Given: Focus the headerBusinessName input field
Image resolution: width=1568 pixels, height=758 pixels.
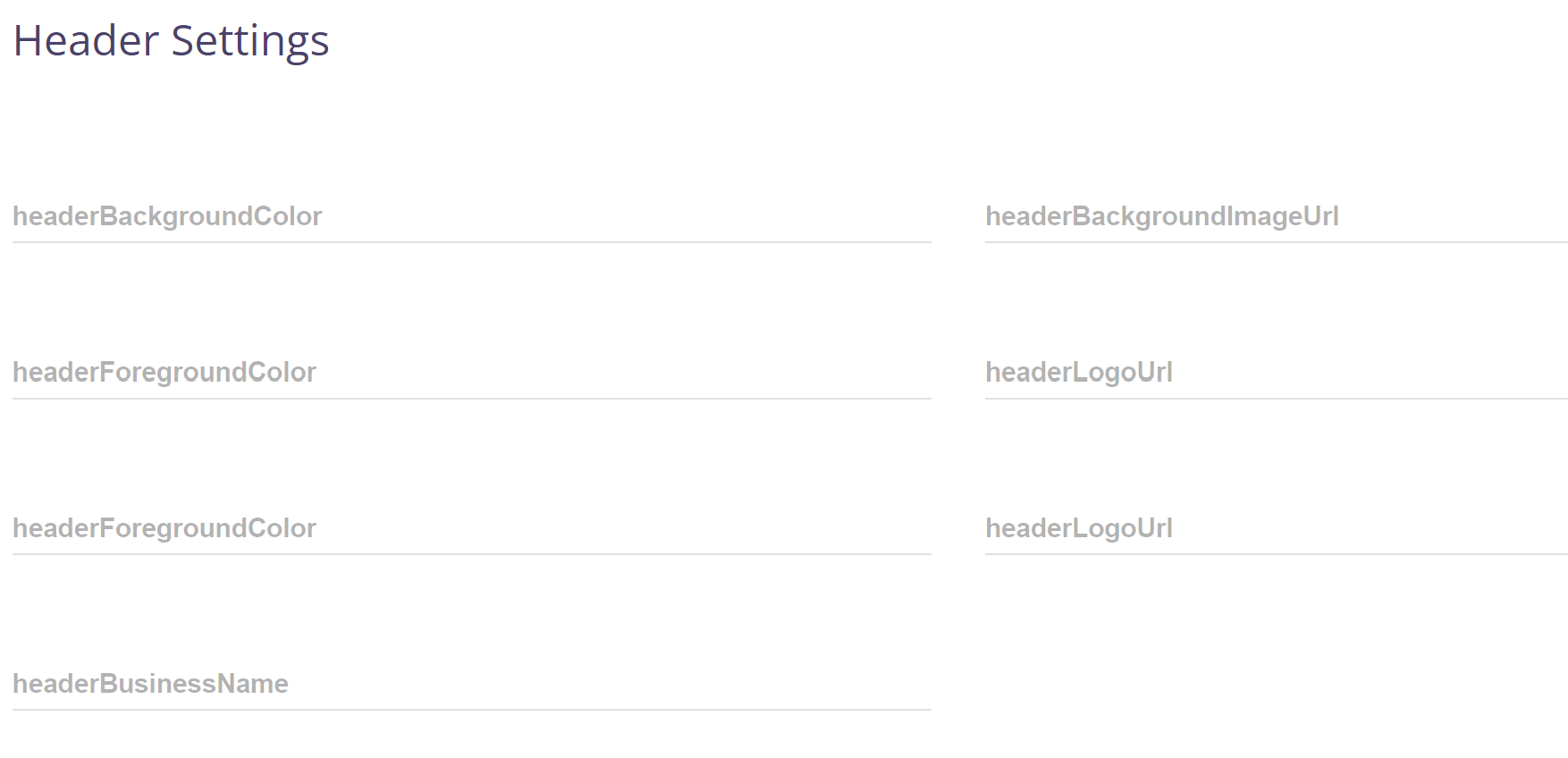Looking at the screenshot, I should pos(472,684).
